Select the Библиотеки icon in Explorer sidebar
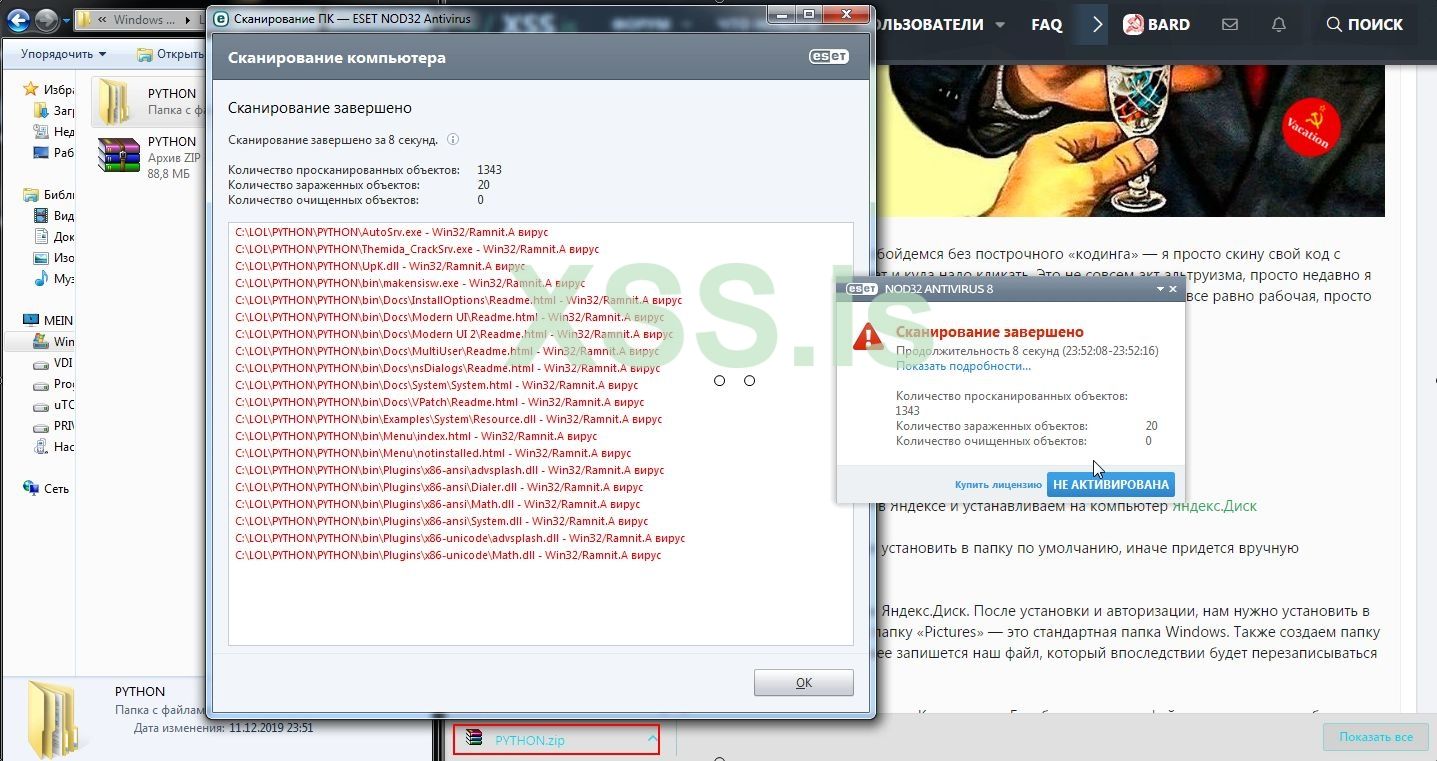 click(x=31, y=195)
